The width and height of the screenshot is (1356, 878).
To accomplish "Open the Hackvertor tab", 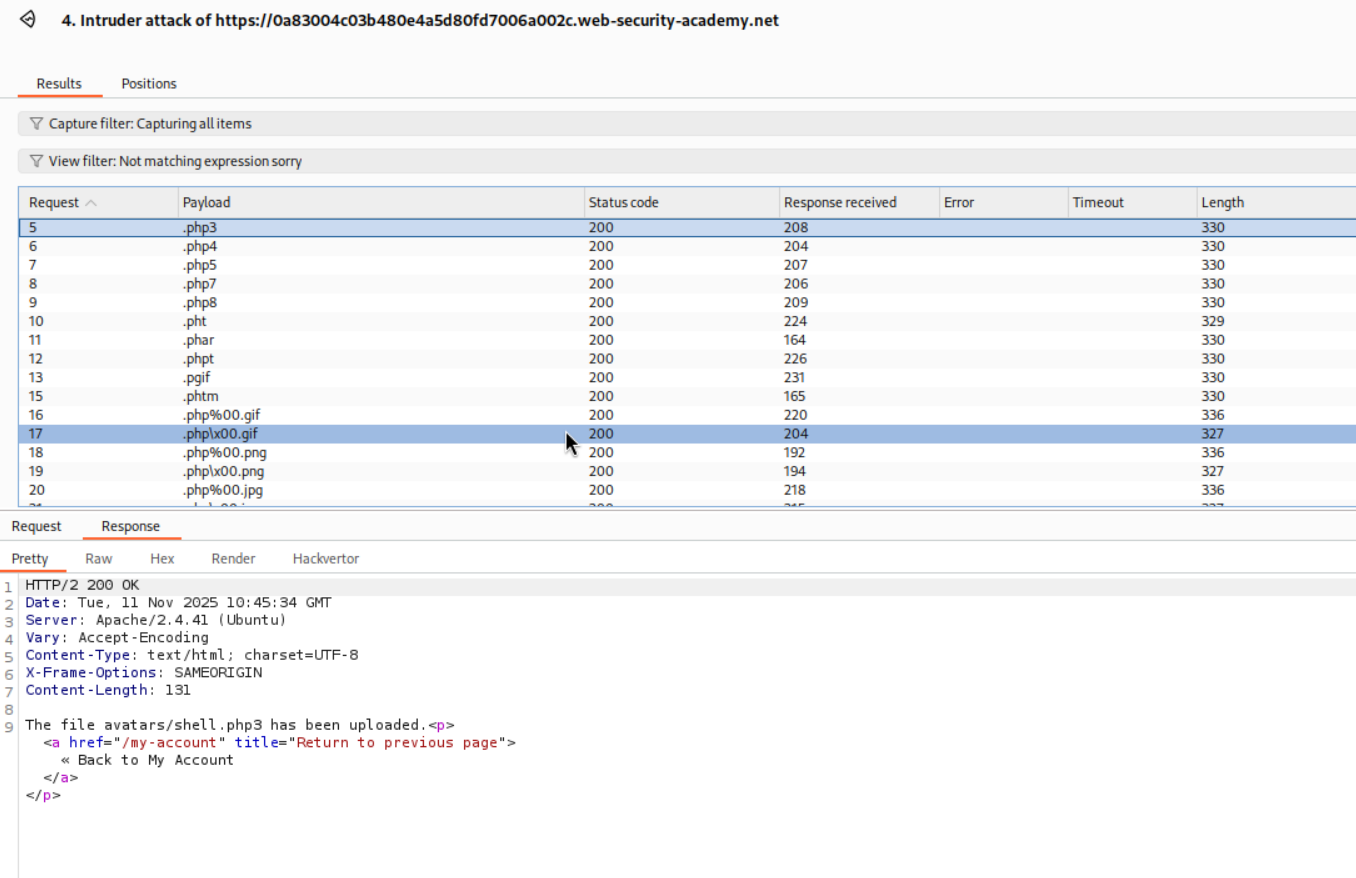I will click(325, 558).
